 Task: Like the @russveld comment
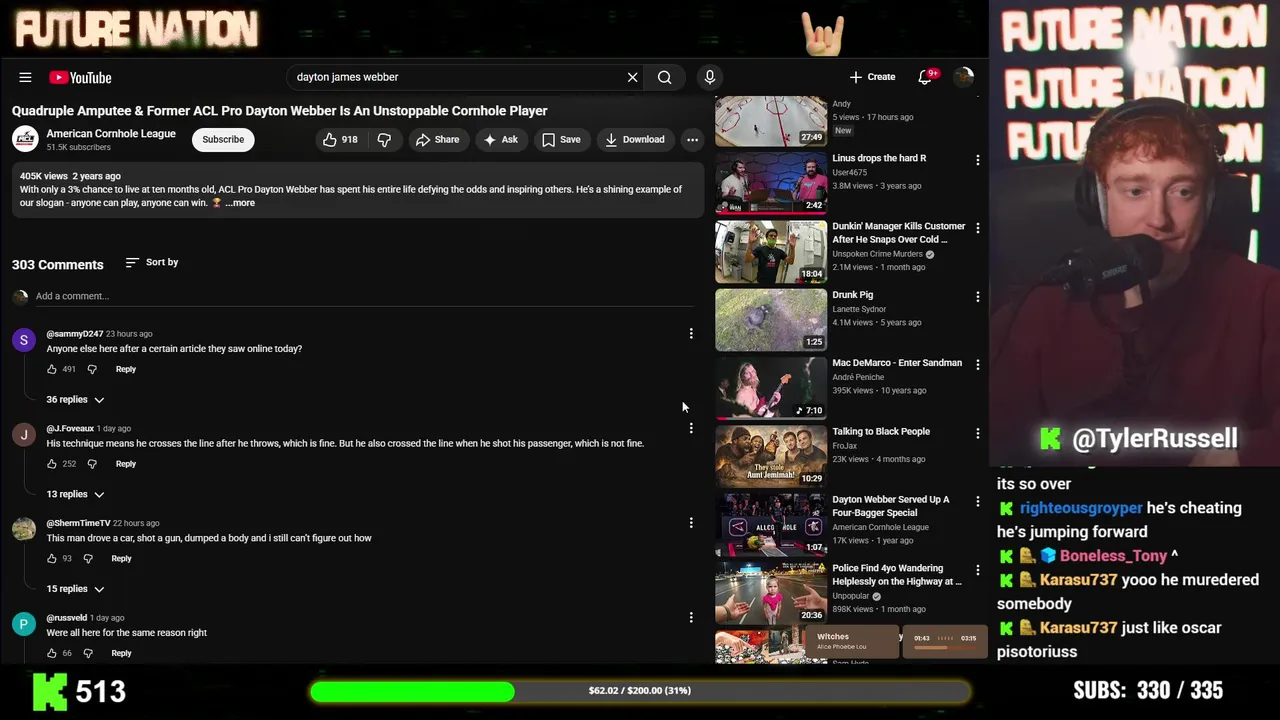[52, 653]
